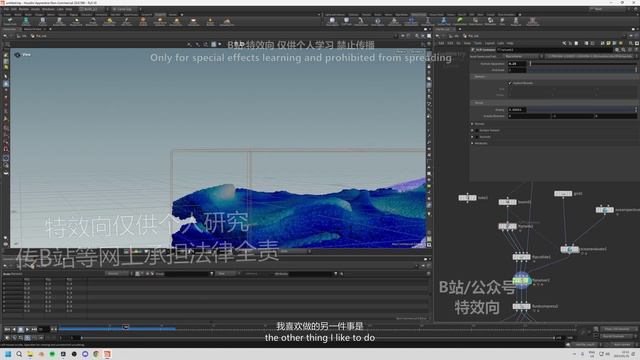640x360 pixels.
Task: Click the spreadsheet Attributes filter field
Action: tap(311, 274)
